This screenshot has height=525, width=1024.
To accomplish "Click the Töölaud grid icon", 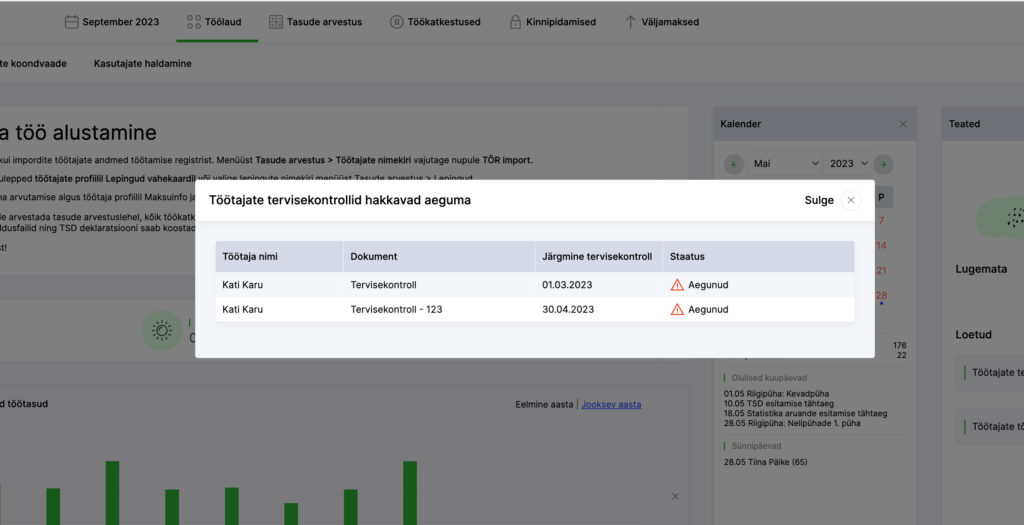I will coord(194,22).
